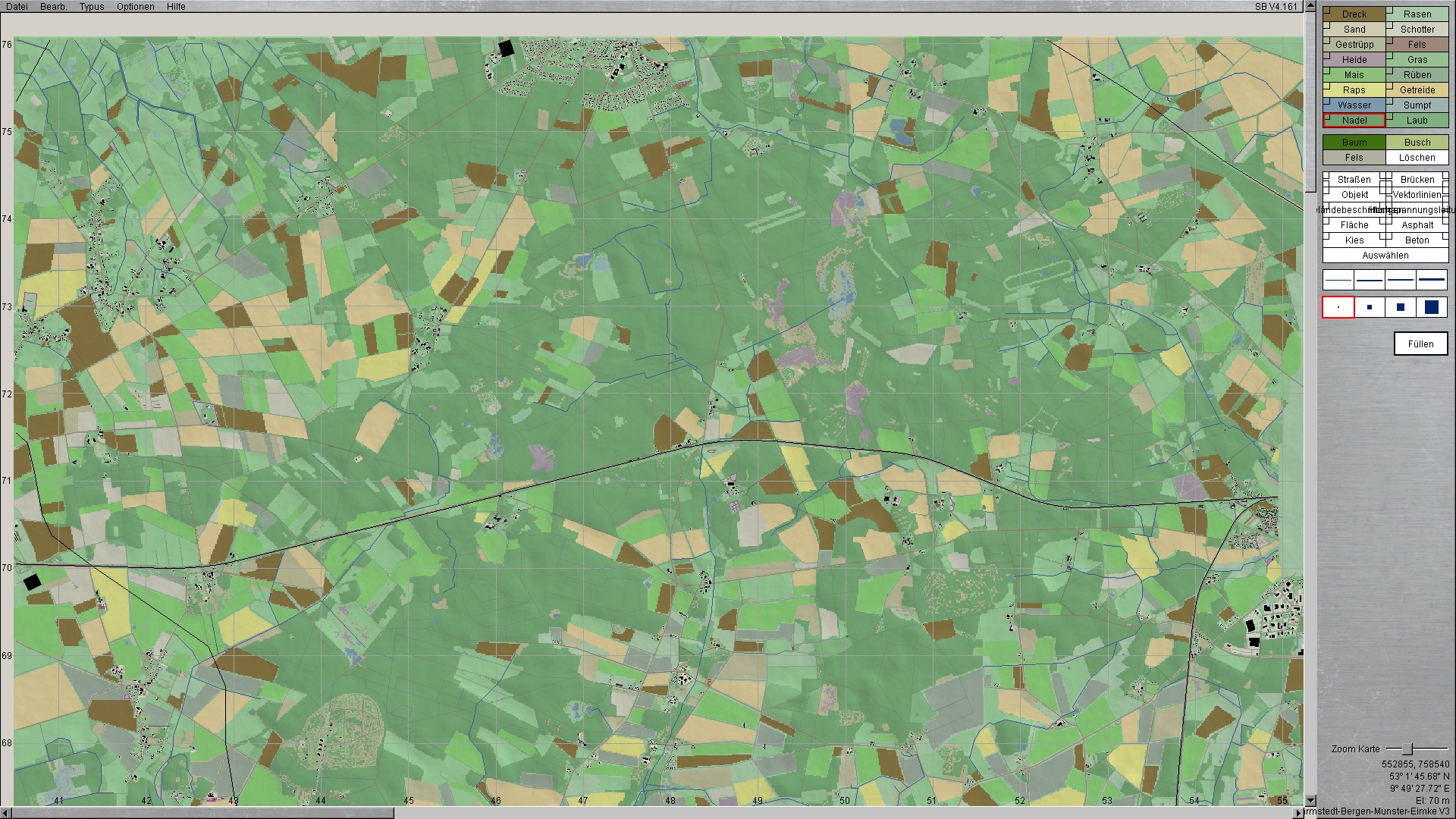Pick the smallest dot brush size
The image size is (1456, 819).
[x=1338, y=307]
